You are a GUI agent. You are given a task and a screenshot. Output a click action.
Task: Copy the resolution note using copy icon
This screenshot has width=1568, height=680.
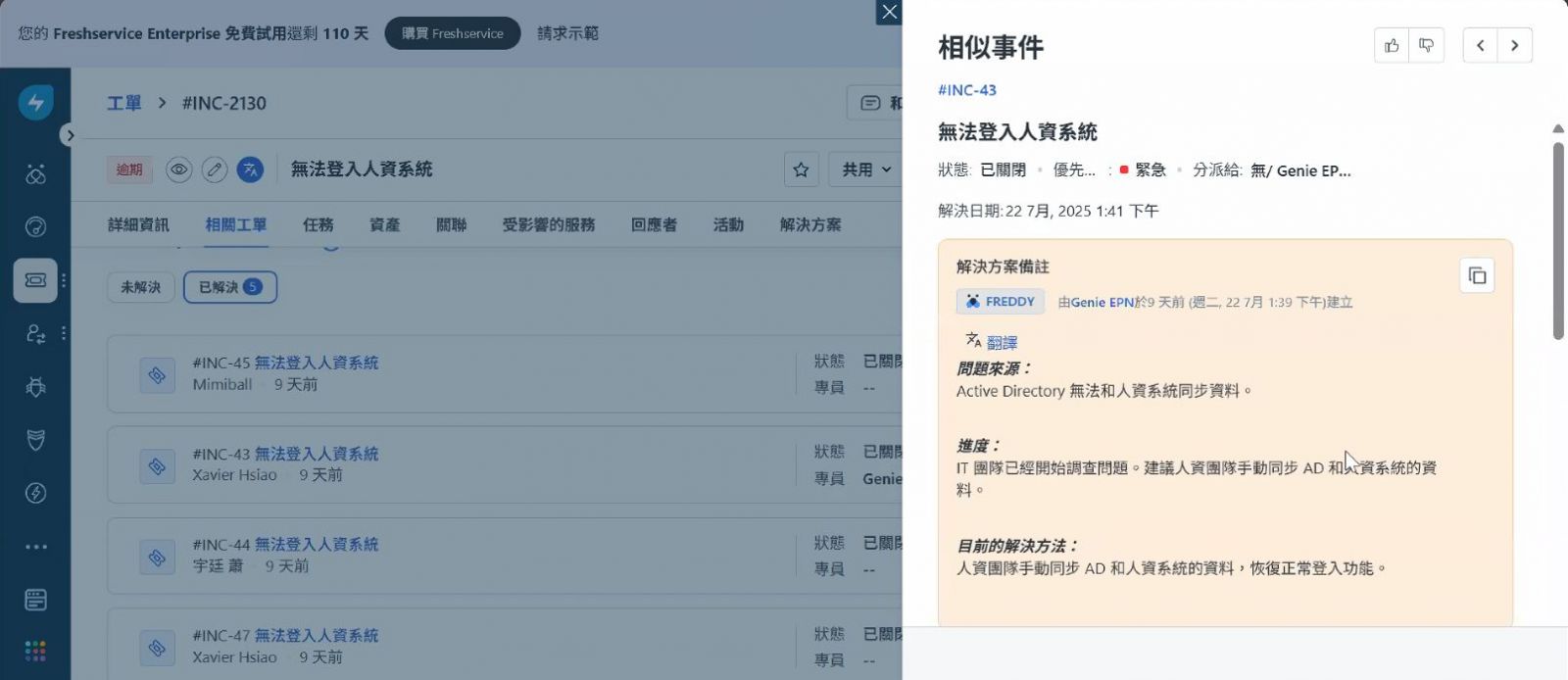pos(1477,276)
